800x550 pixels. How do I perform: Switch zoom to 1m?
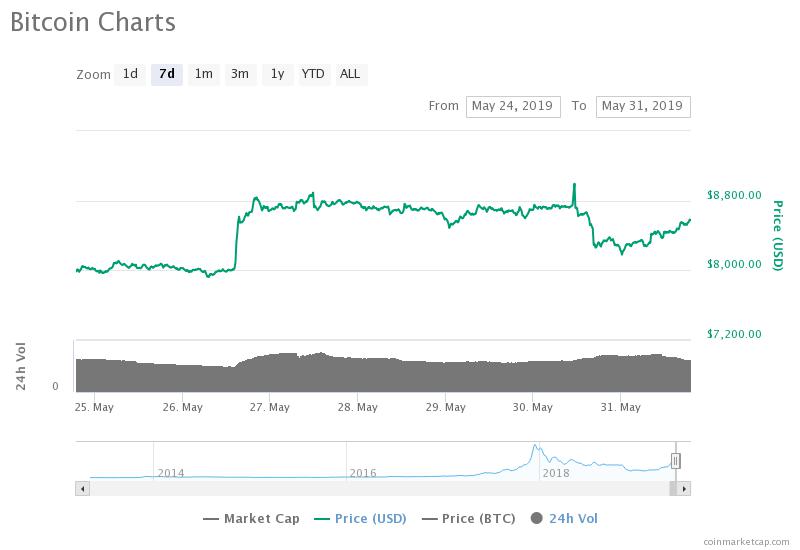204,74
